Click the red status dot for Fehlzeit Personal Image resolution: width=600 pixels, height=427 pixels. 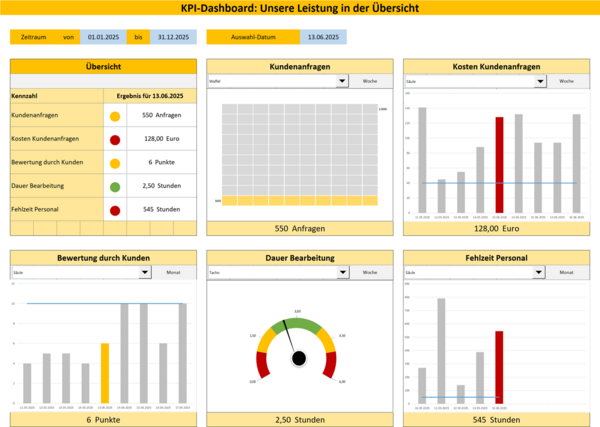coord(114,210)
